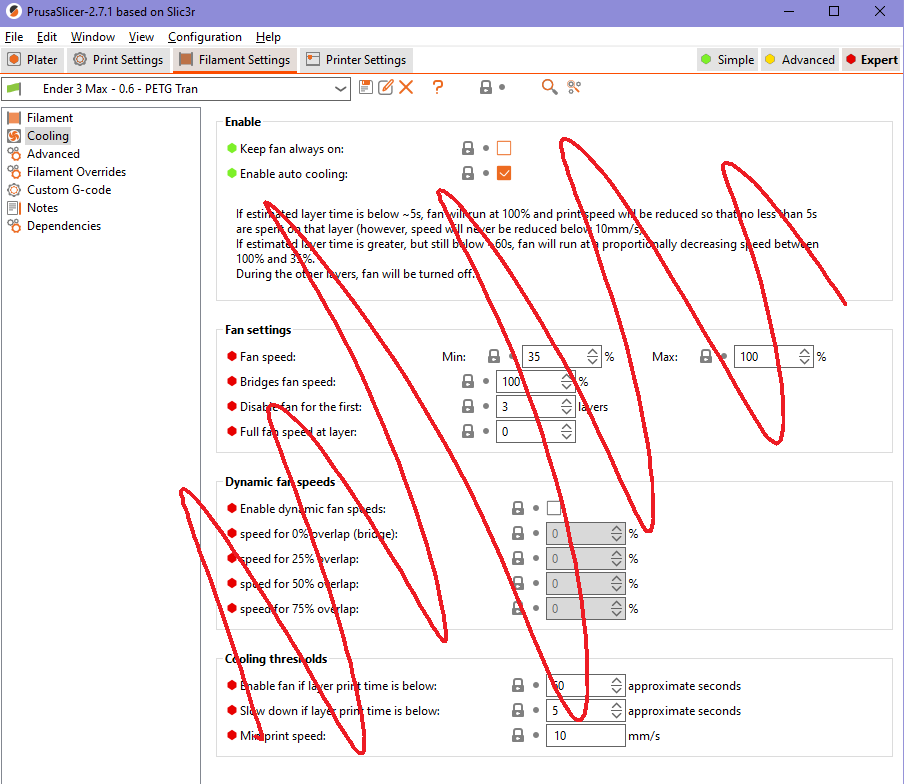Switch to the Printer Settings tab

(x=356, y=59)
